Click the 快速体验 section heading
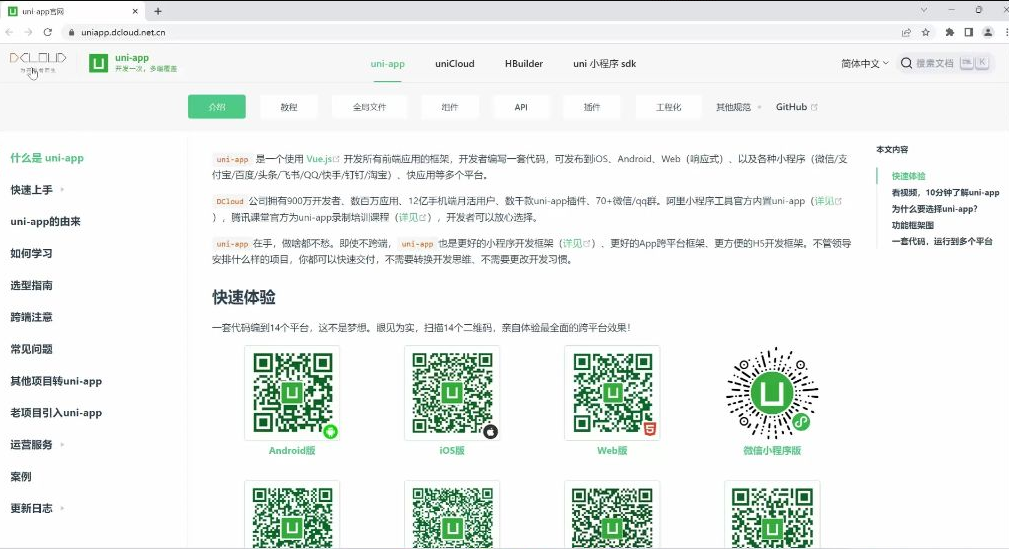 point(244,297)
